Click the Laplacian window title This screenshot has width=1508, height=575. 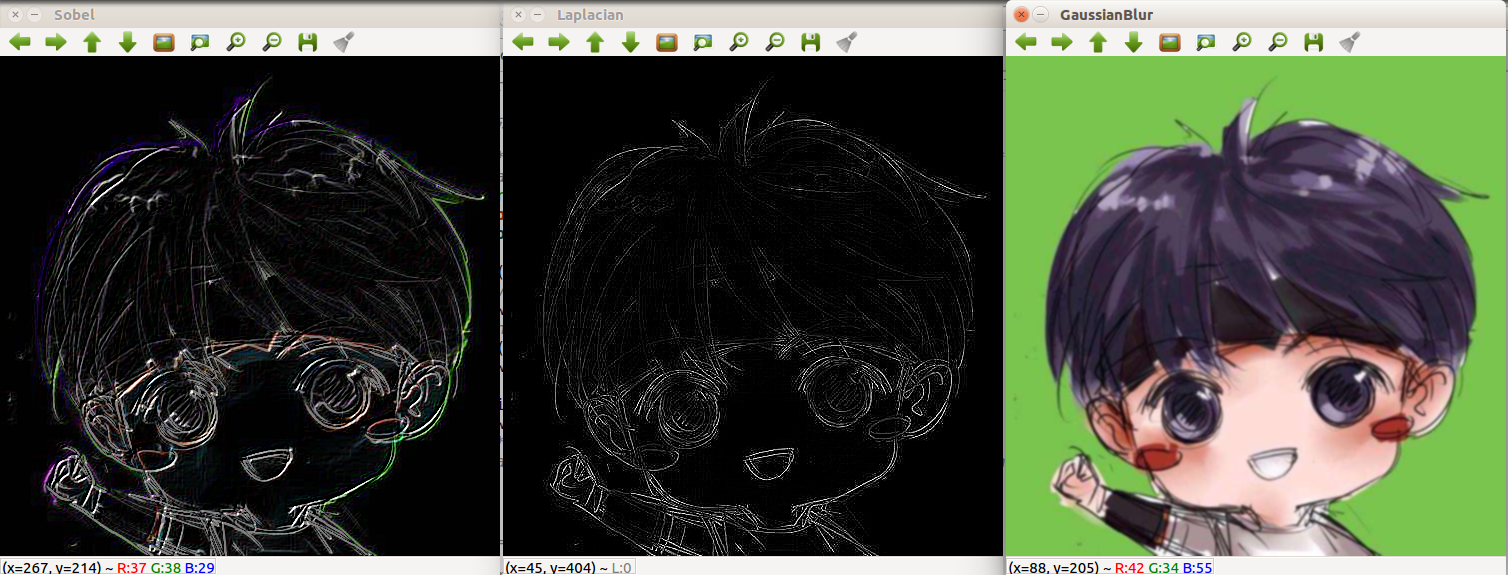tap(590, 15)
